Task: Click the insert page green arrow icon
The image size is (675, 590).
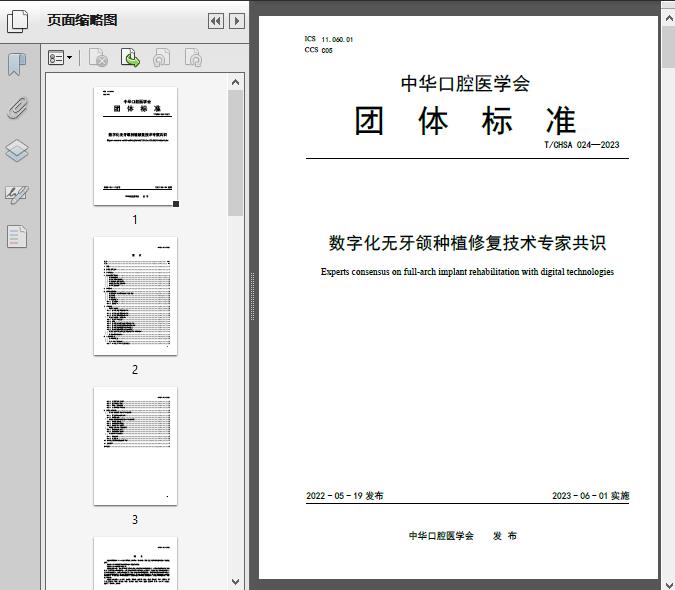Action: [x=130, y=58]
